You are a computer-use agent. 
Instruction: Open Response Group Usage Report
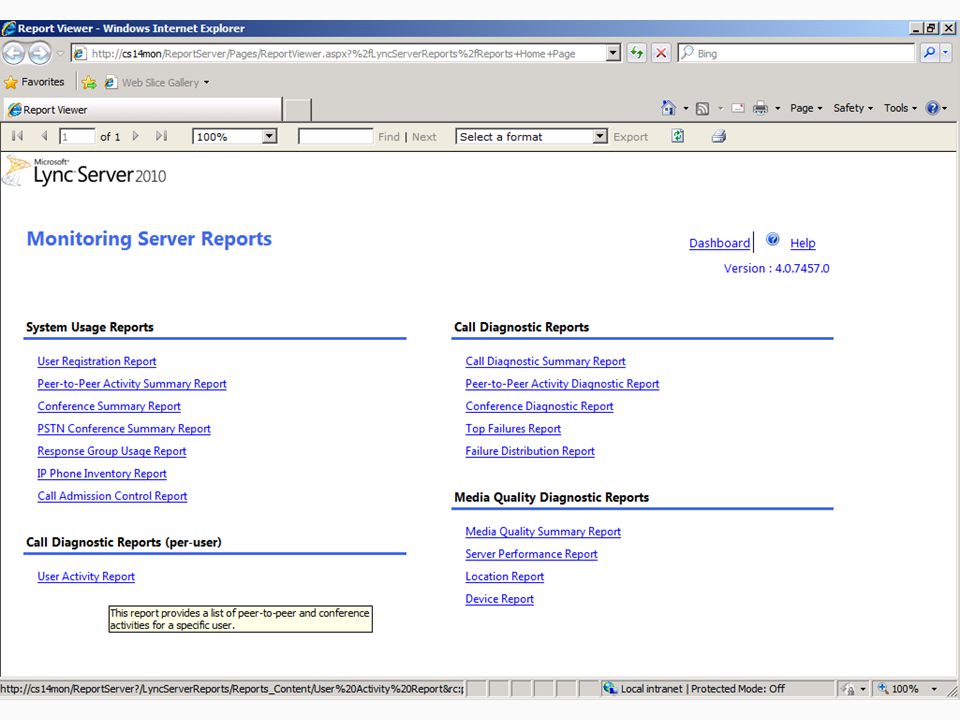pyautogui.click(x=111, y=451)
